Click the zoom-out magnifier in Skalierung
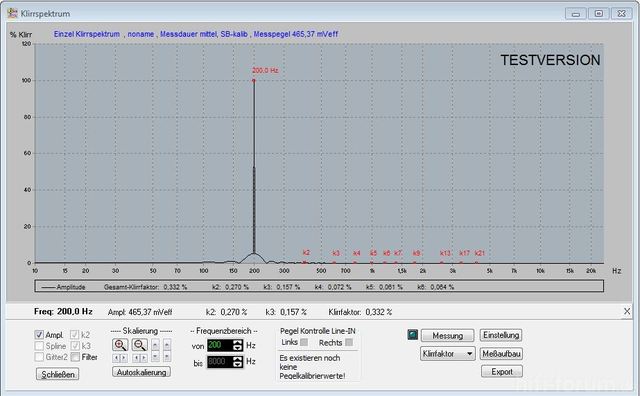640x396 pixels. click(x=140, y=345)
